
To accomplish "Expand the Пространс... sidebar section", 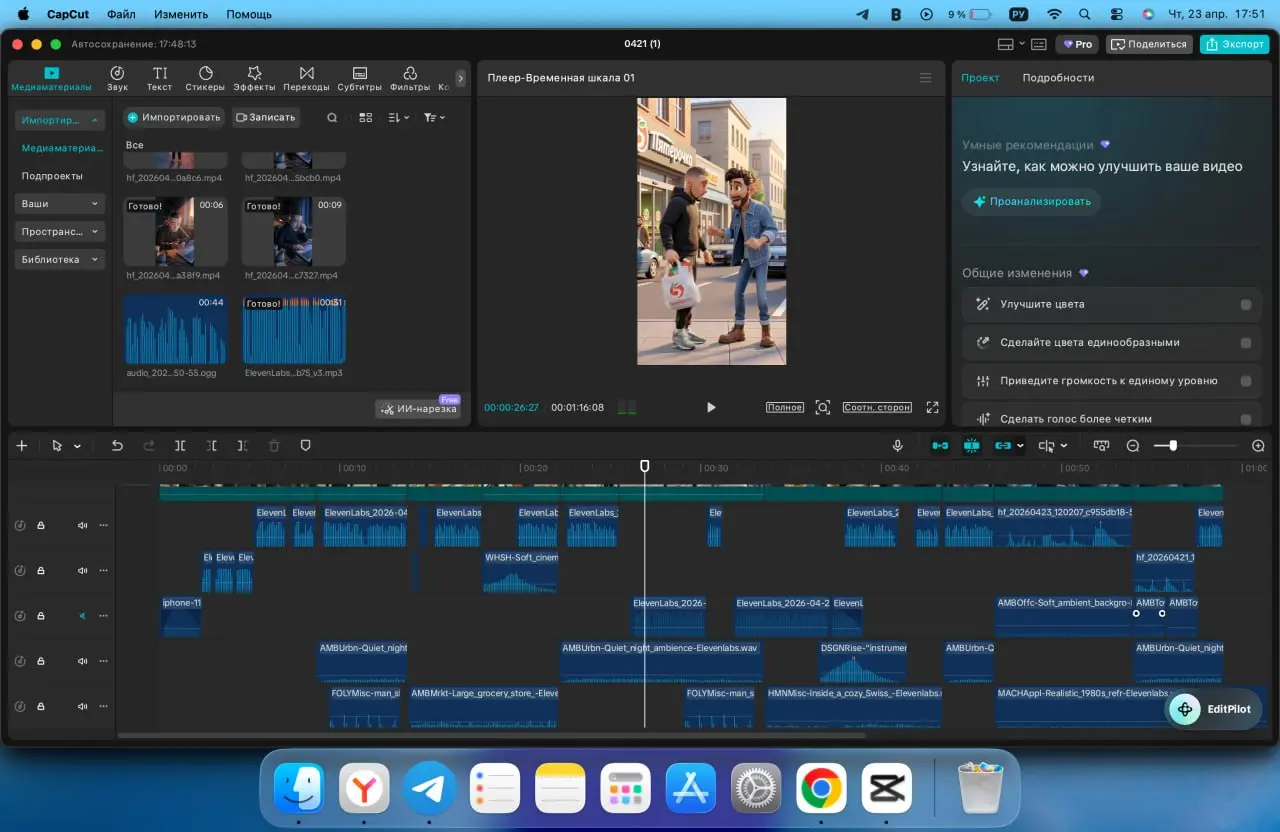I will tap(60, 232).
